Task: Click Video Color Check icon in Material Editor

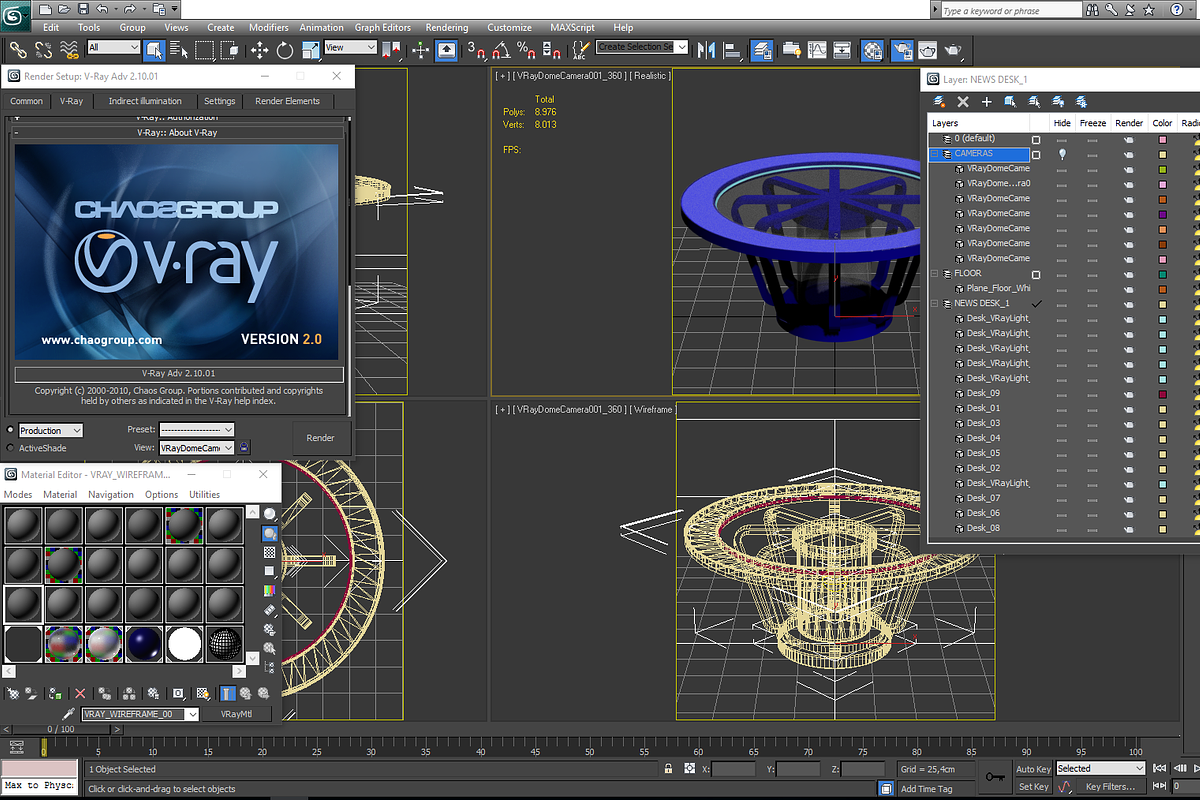Action: click(x=270, y=590)
